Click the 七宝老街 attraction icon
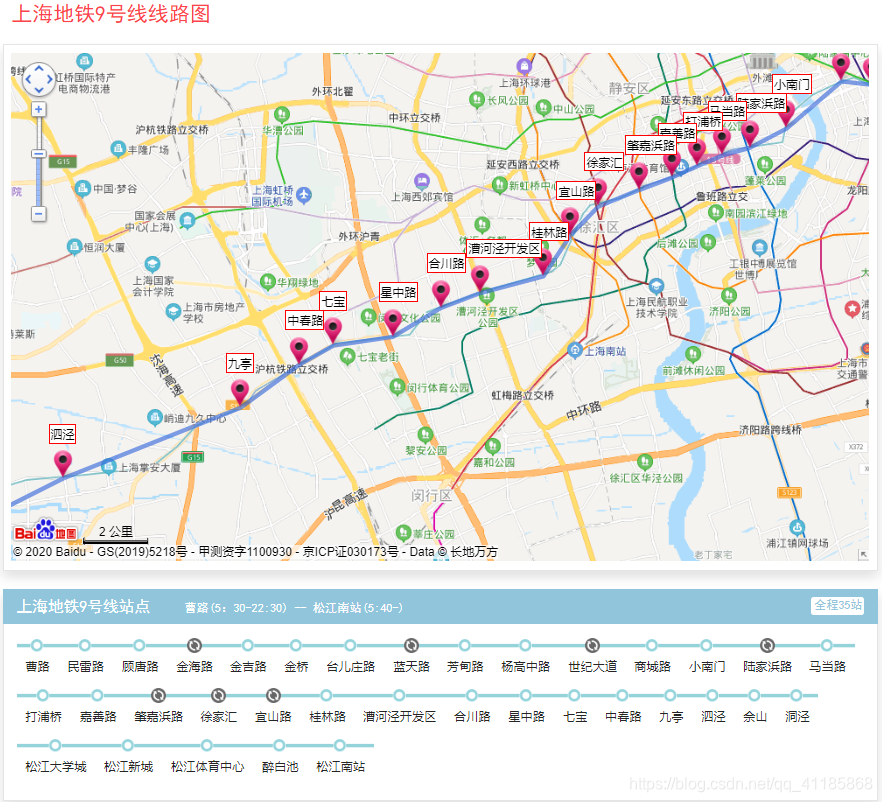 pyautogui.click(x=348, y=356)
